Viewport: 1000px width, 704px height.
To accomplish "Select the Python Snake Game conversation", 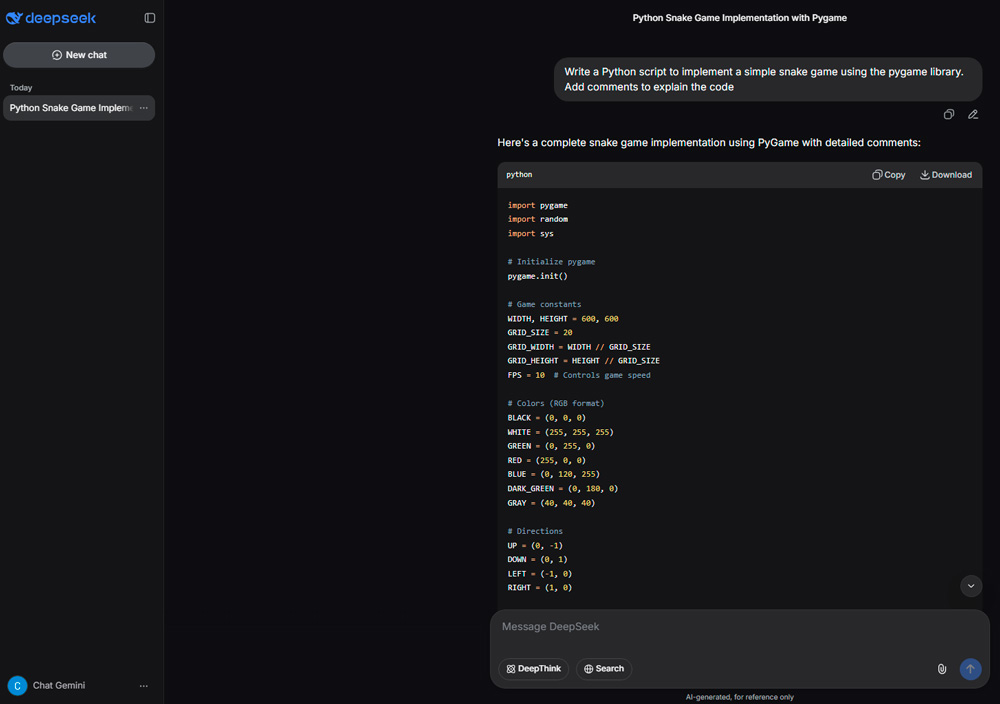I will coord(70,107).
